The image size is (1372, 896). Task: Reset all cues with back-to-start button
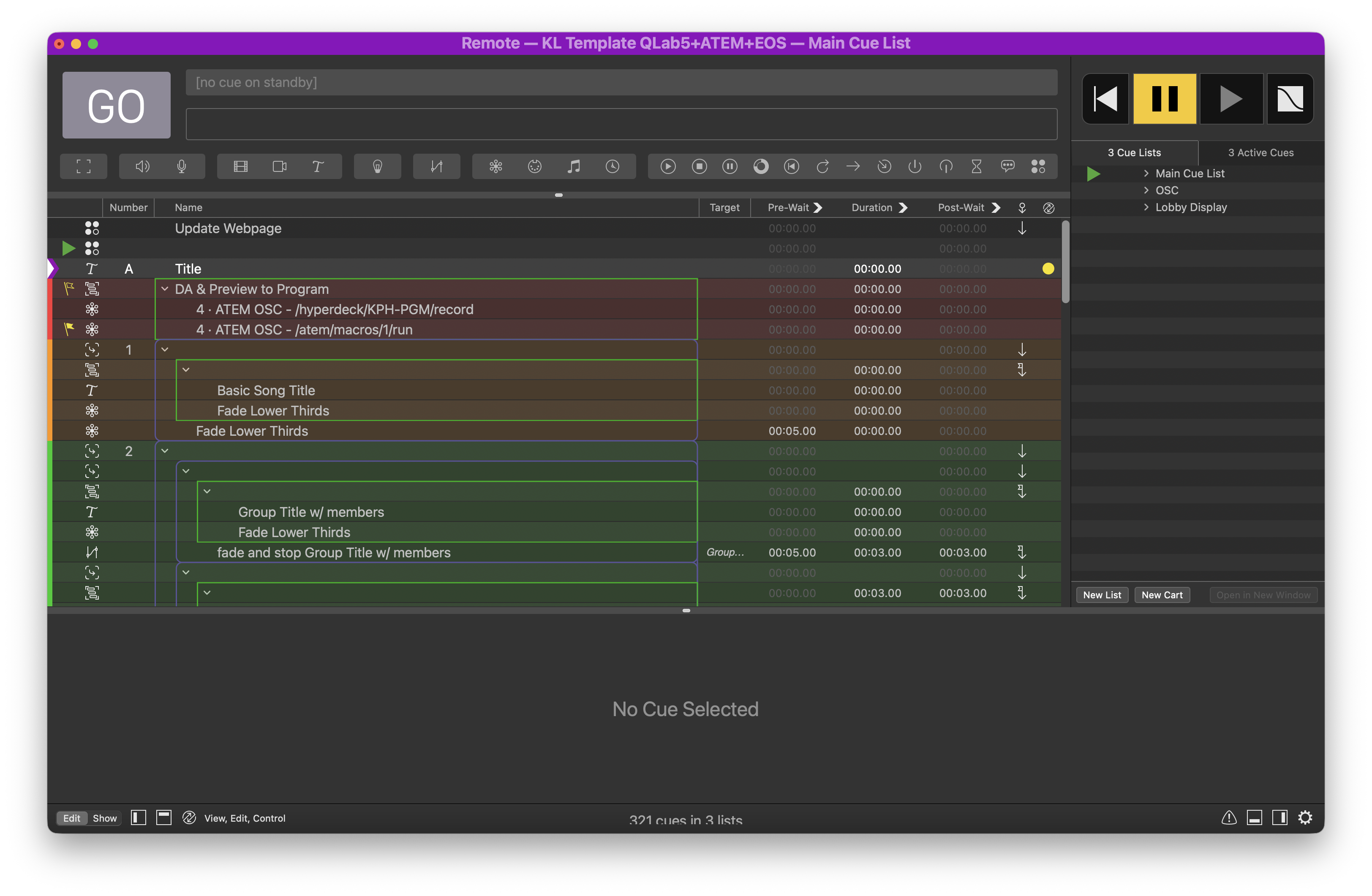click(1106, 99)
